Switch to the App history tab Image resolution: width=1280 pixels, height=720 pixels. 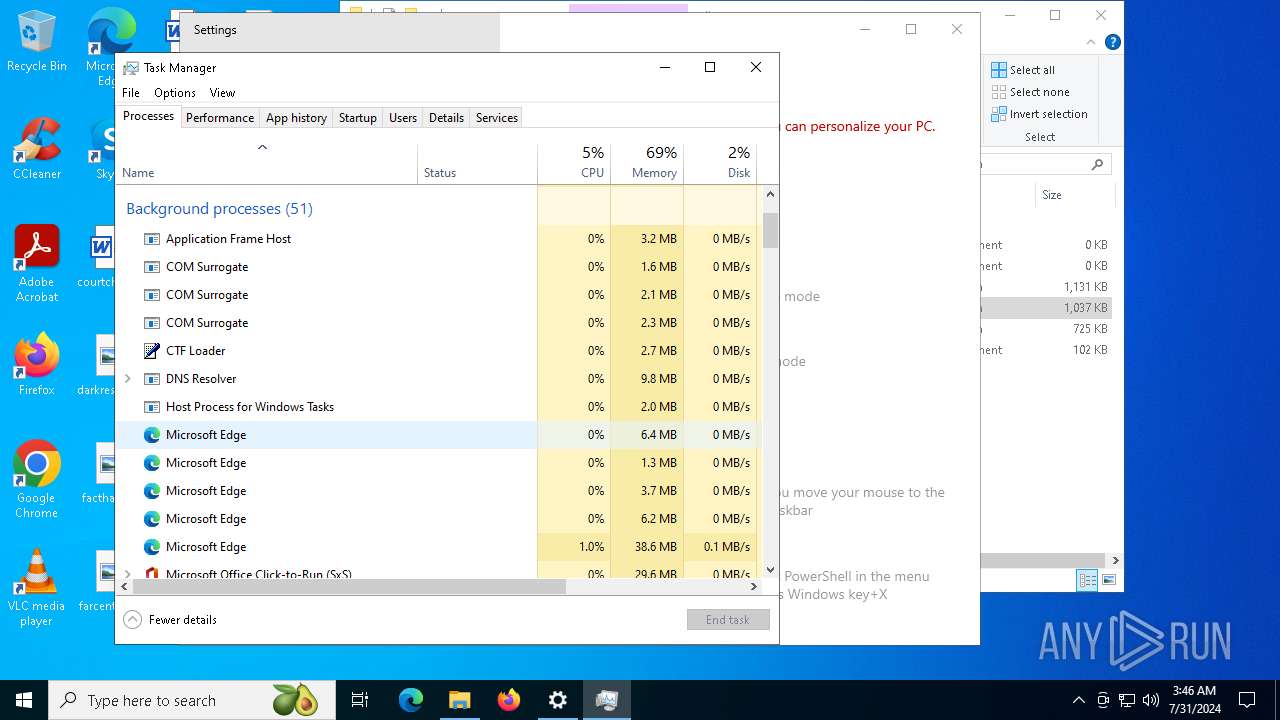(296, 118)
